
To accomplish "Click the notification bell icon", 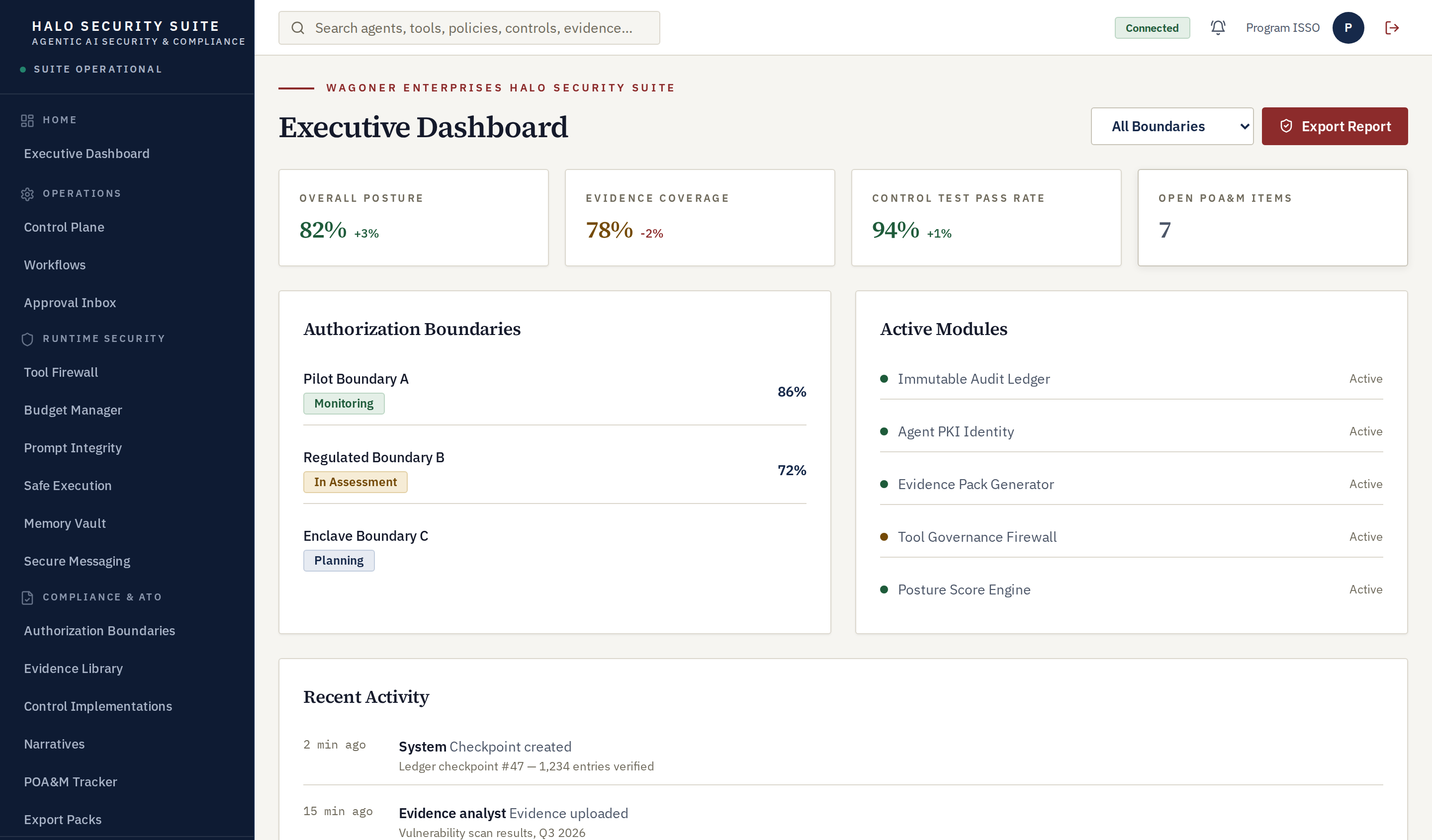I will [x=1218, y=27].
